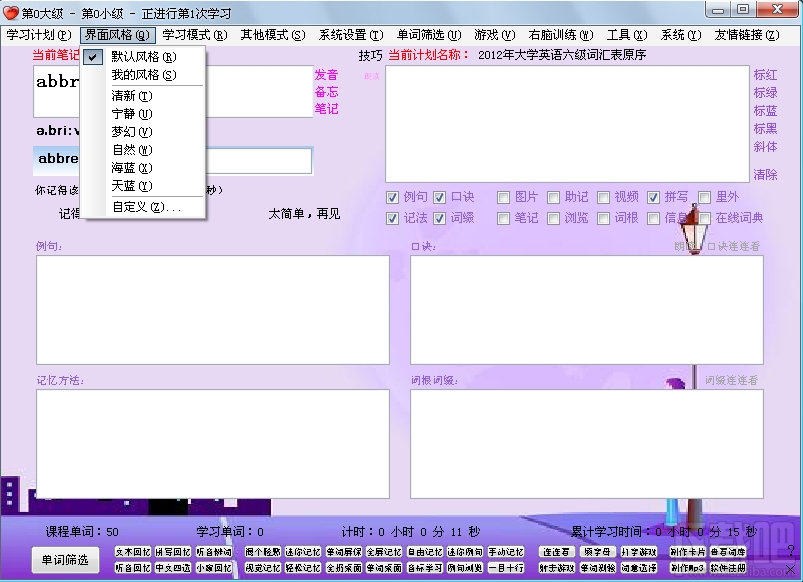Open the 其他模式 menu
The height and width of the screenshot is (582, 803).
click(273, 35)
